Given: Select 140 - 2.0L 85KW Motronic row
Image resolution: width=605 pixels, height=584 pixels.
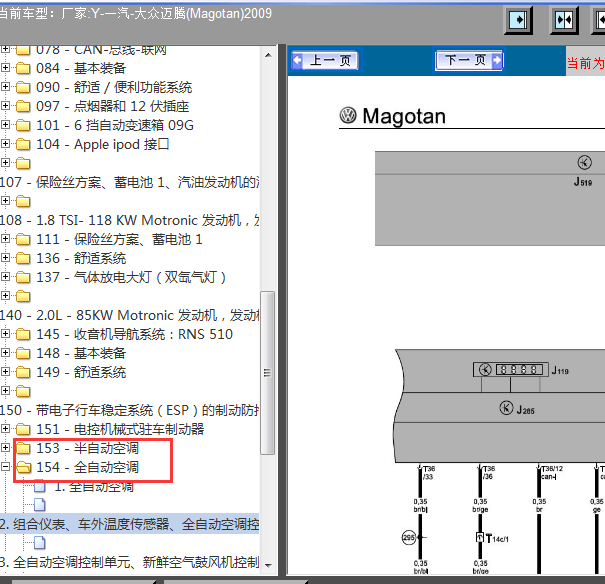Looking at the screenshot, I should (130, 315).
